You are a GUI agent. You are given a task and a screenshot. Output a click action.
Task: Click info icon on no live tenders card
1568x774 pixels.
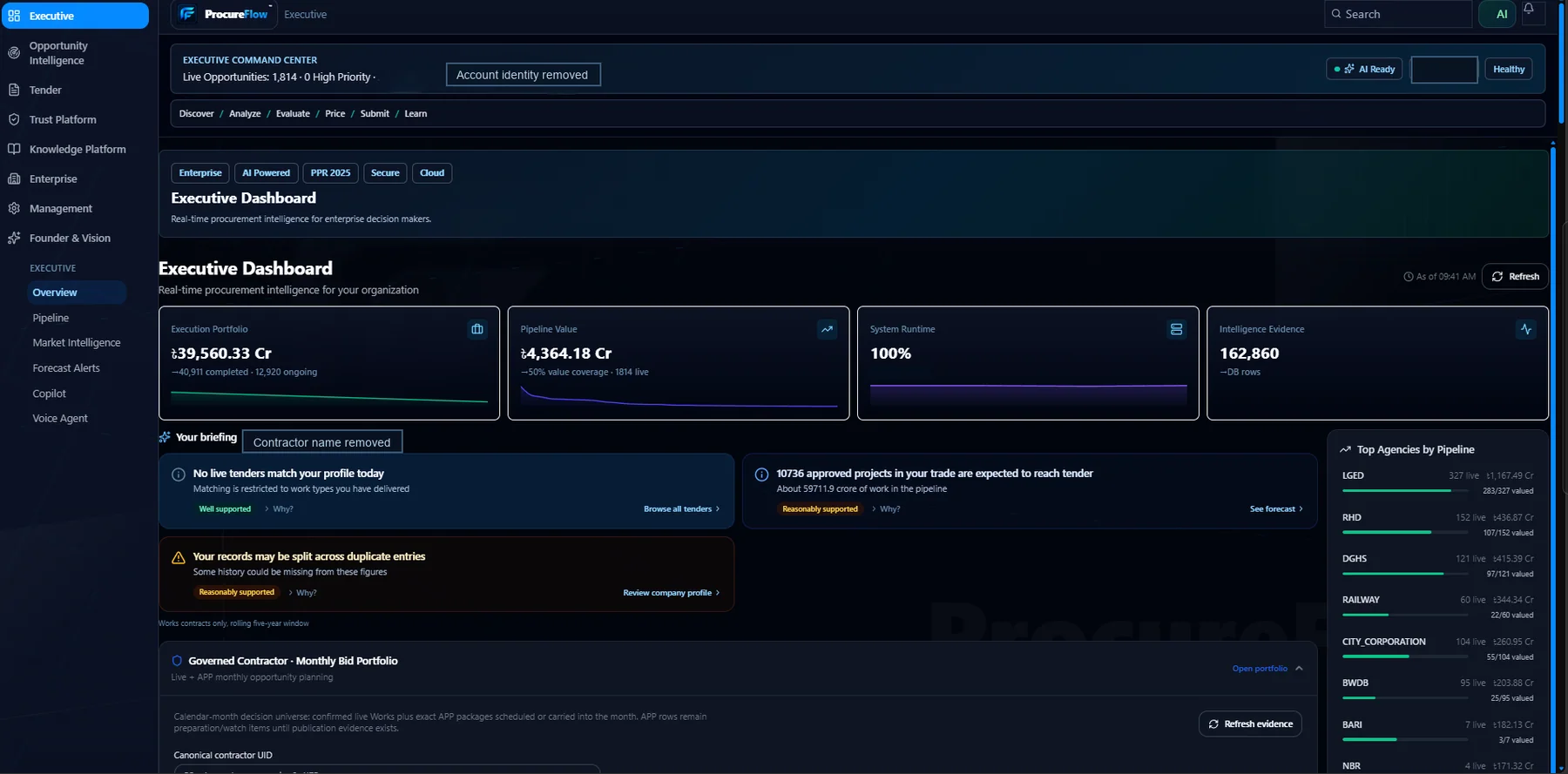click(x=179, y=474)
